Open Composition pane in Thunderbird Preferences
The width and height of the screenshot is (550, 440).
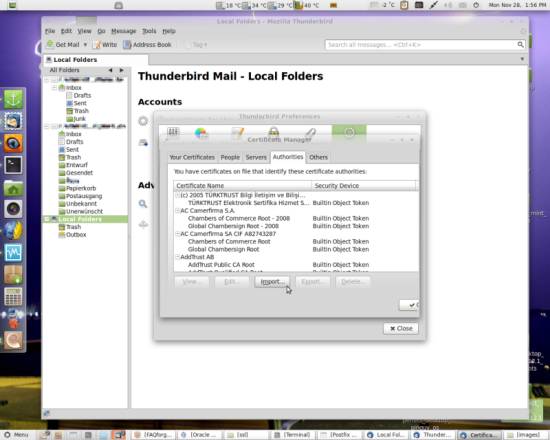(238, 133)
